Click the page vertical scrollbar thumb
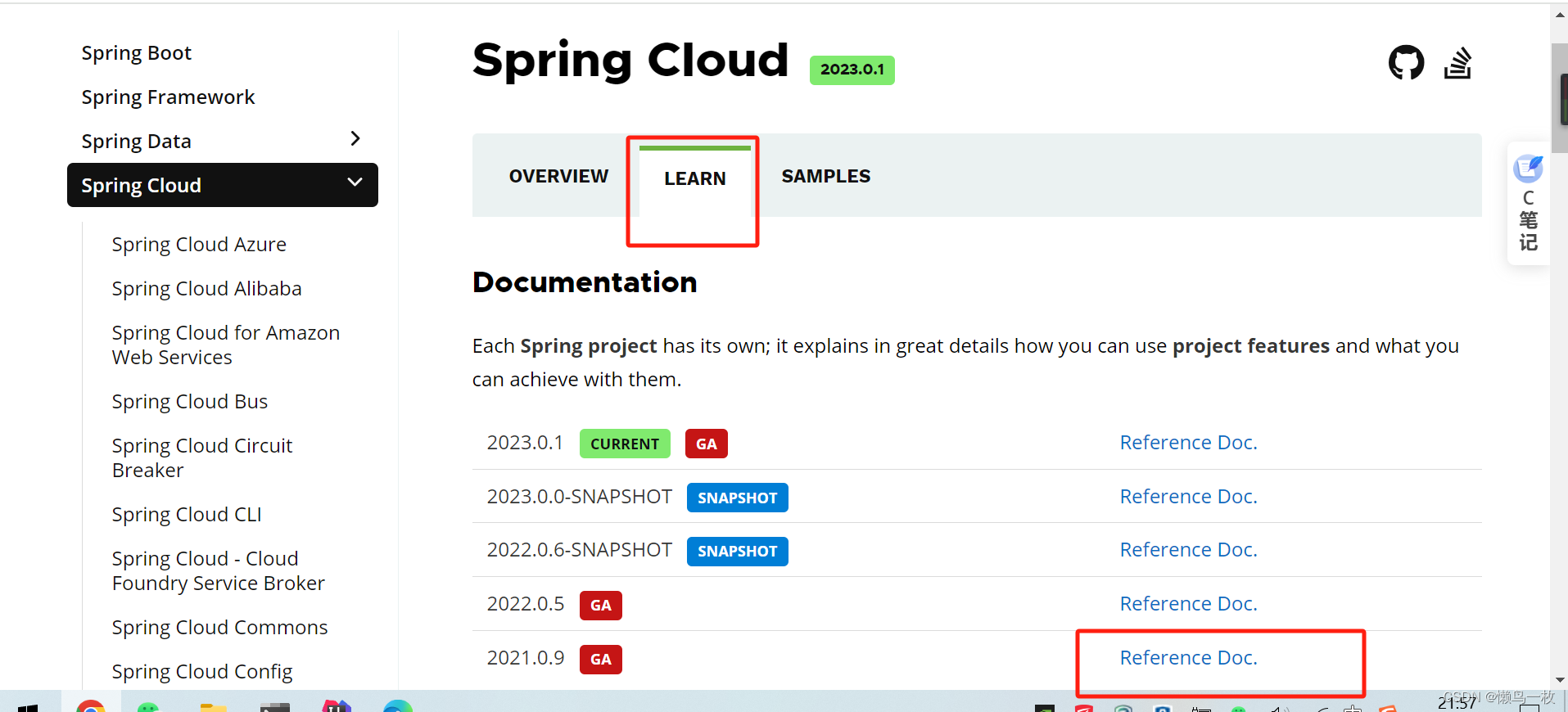This screenshot has width=1568, height=712. pos(1559,98)
